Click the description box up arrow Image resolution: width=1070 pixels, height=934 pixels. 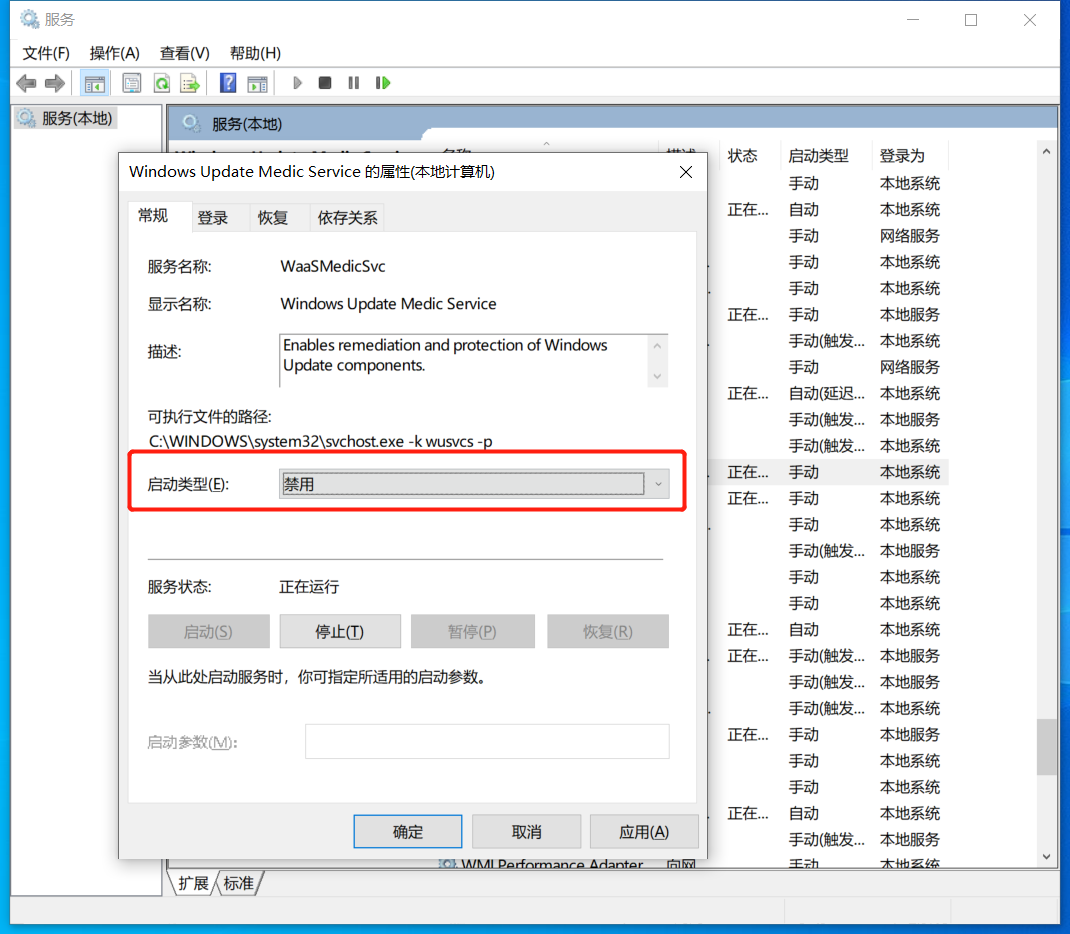[x=657, y=347]
